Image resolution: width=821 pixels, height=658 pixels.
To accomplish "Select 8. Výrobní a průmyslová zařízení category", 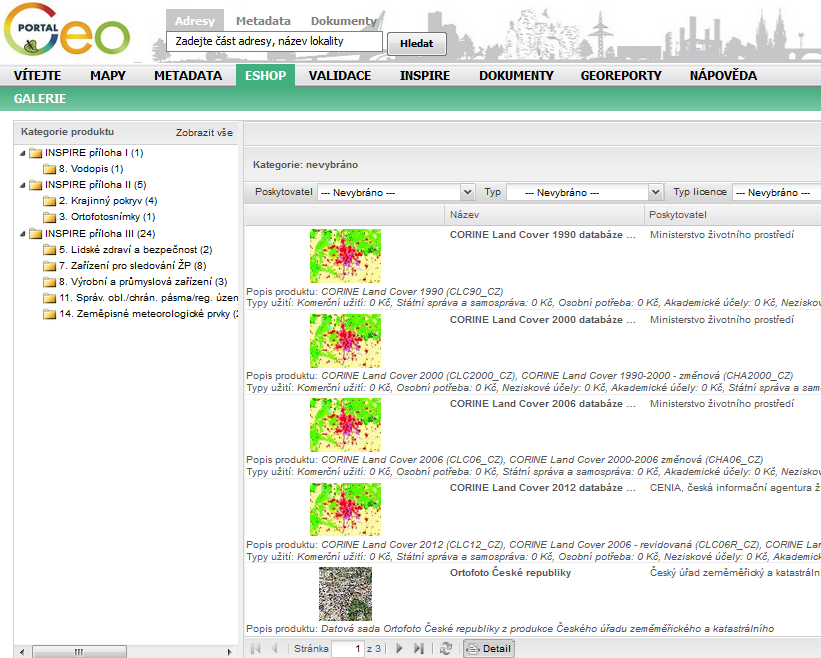I will [x=143, y=282].
